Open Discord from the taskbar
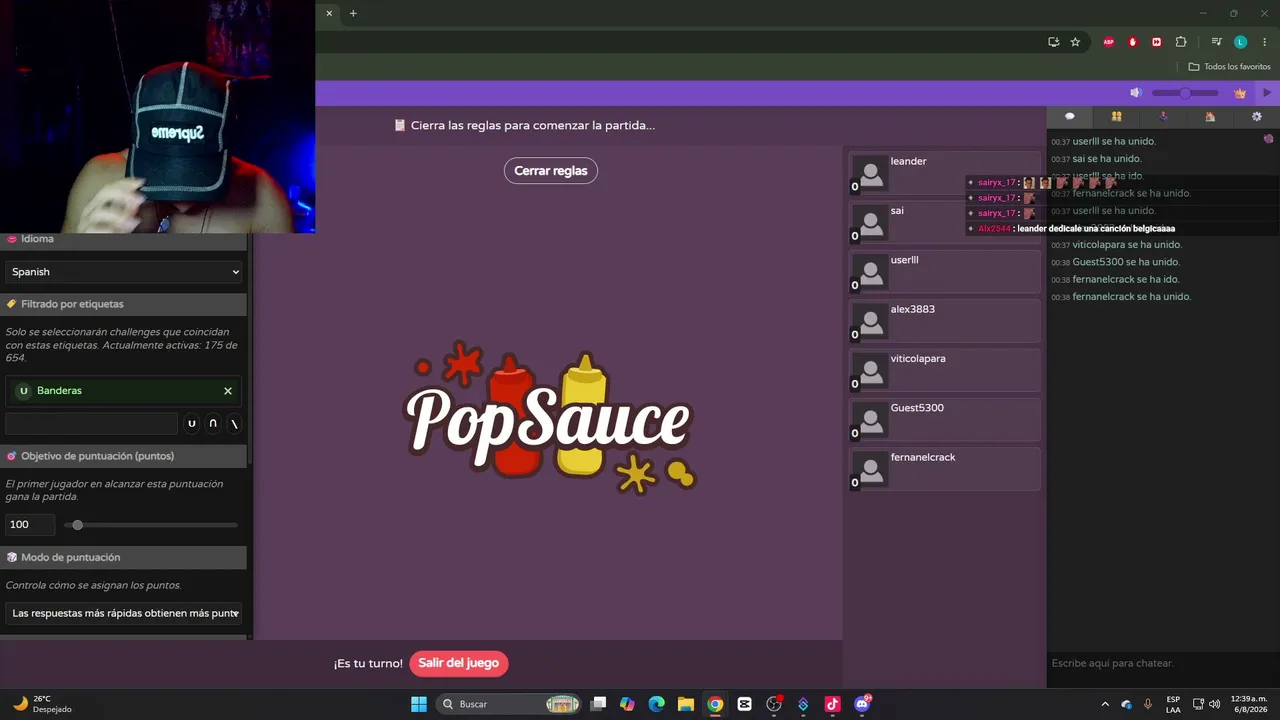The height and width of the screenshot is (720, 1280). (862, 704)
